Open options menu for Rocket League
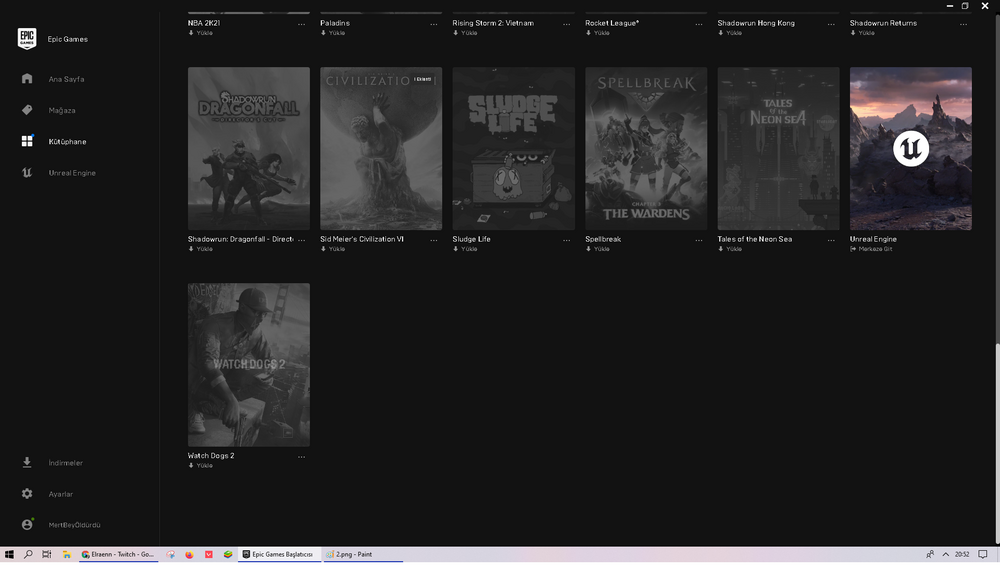Screen dimensions: 1000x582 699,24
